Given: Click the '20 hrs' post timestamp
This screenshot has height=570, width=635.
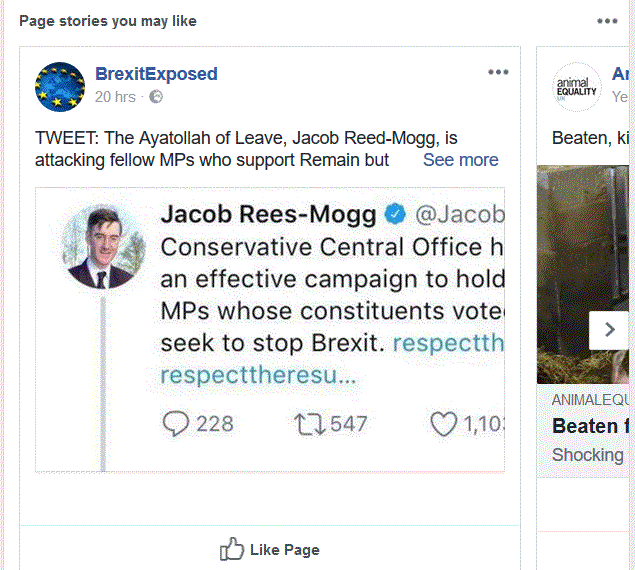Looking at the screenshot, I should (x=115, y=97).
